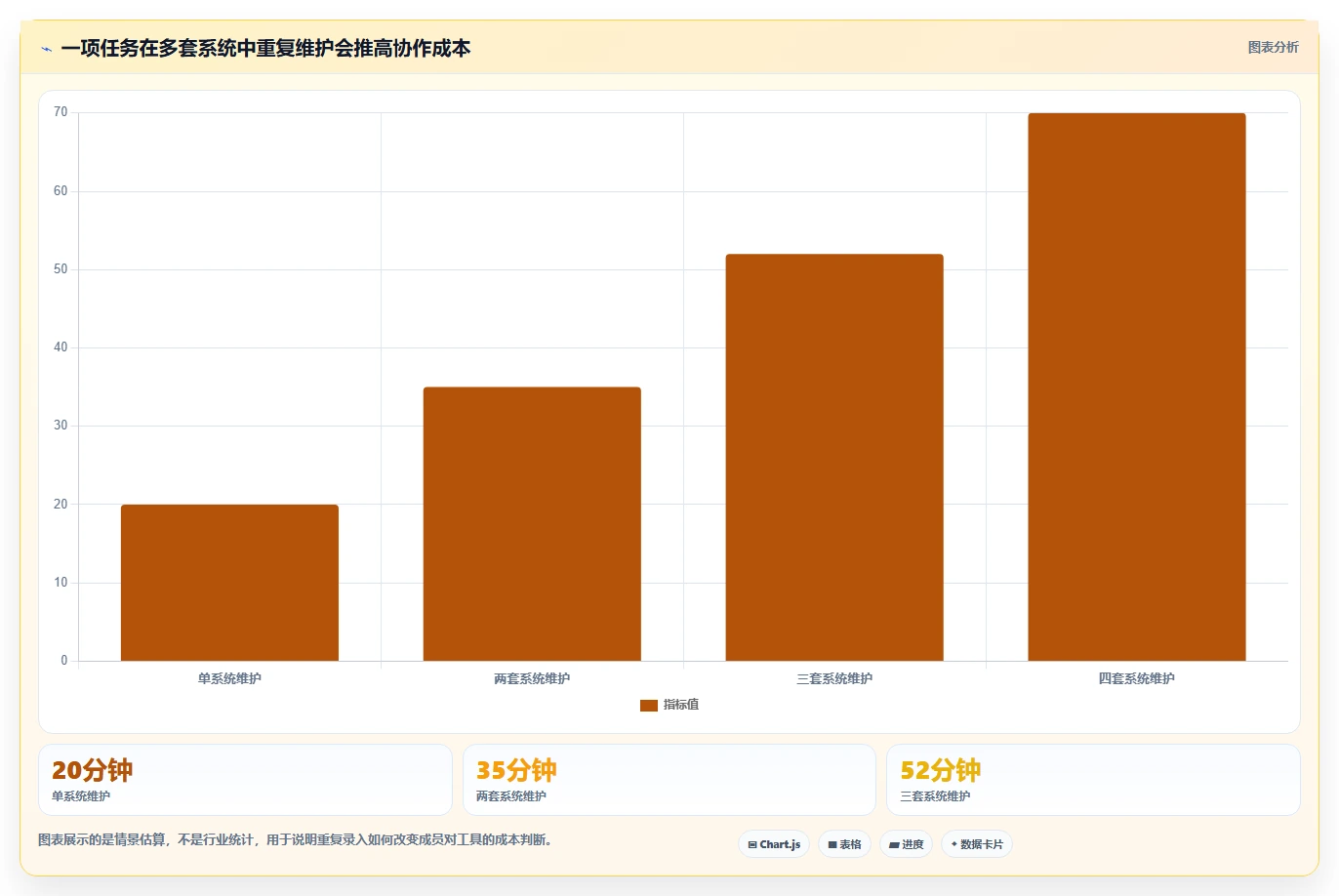Click the 表格 tag chip
This screenshot has width=1339, height=896.
click(844, 844)
